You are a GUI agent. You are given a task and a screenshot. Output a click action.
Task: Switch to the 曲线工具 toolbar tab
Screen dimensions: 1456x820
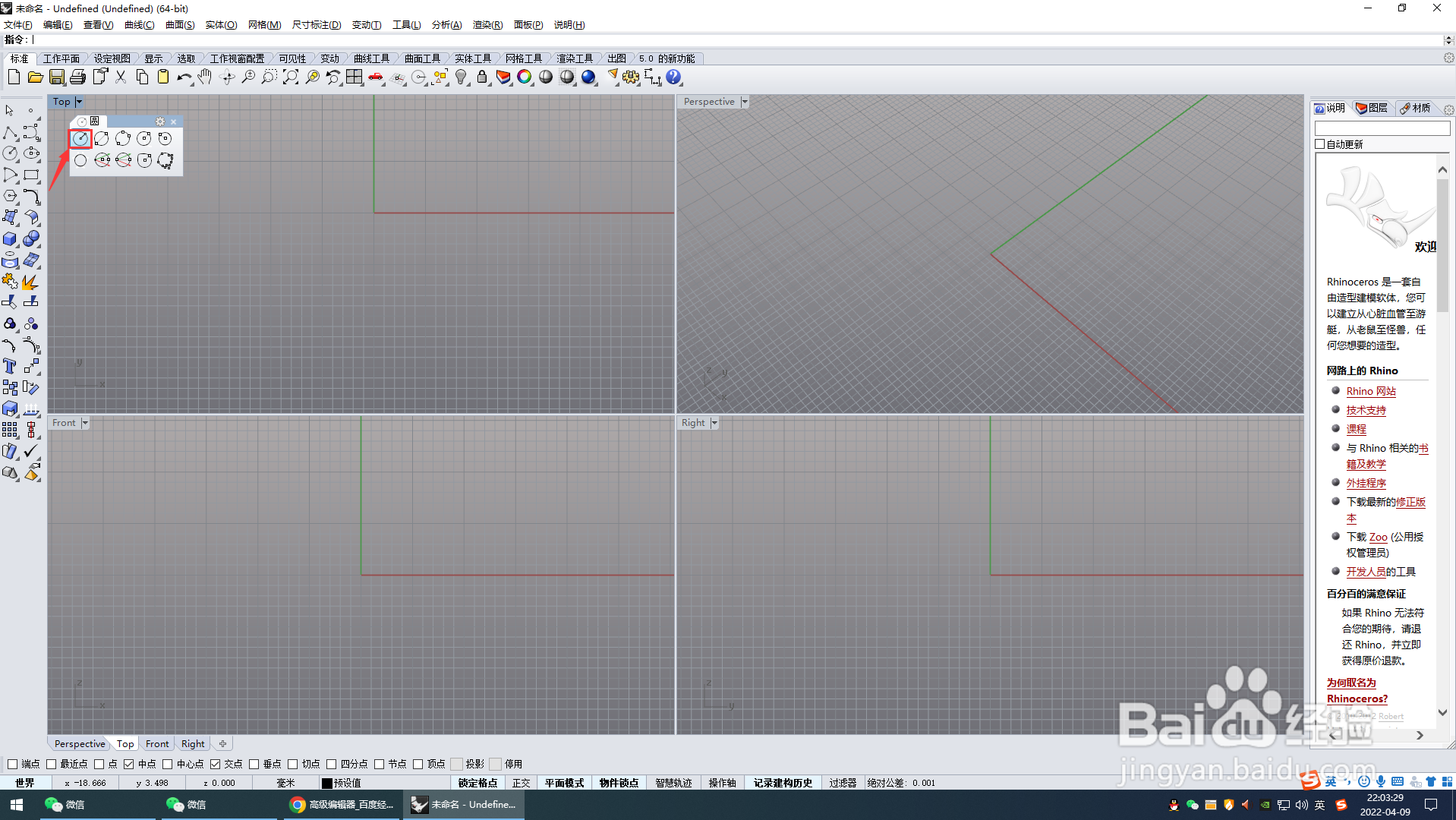371,58
